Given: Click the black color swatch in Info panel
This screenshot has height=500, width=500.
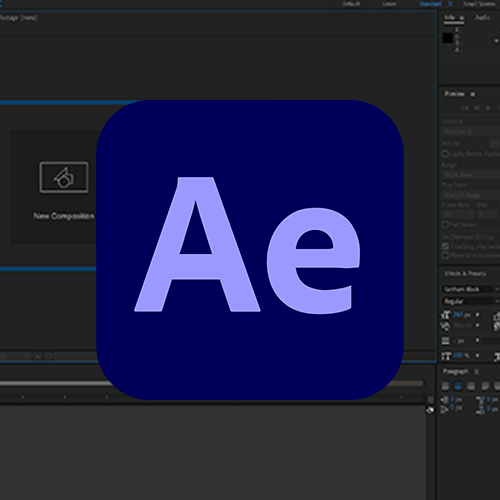Looking at the screenshot, I should pos(448,38).
